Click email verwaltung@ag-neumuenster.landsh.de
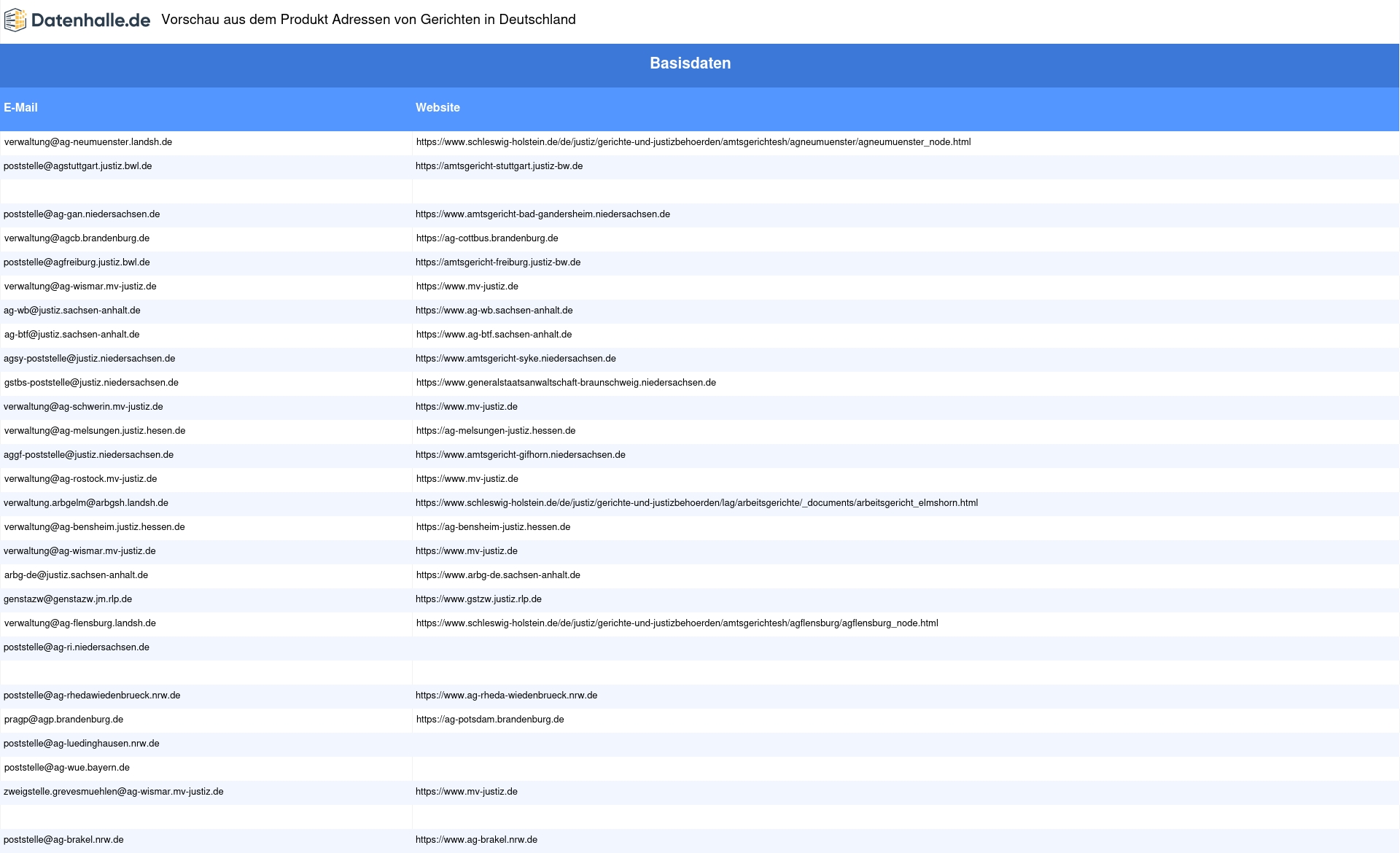The image size is (1400, 853). (x=88, y=142)
